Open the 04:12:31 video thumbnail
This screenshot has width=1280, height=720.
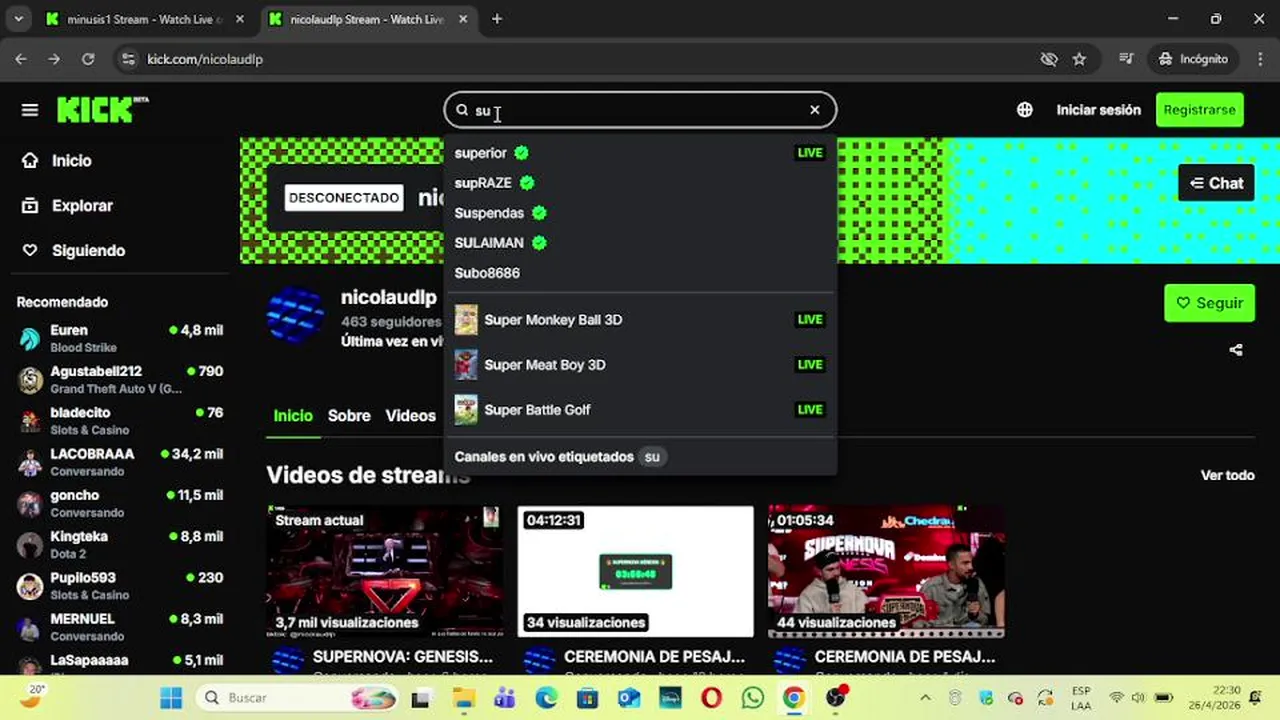[x=635, y=571]
